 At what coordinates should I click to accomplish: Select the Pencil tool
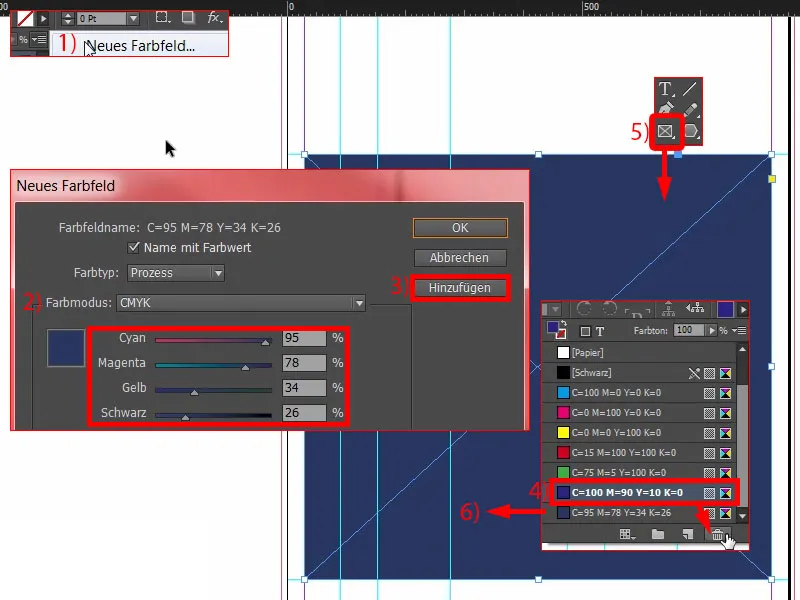point(690,109)
